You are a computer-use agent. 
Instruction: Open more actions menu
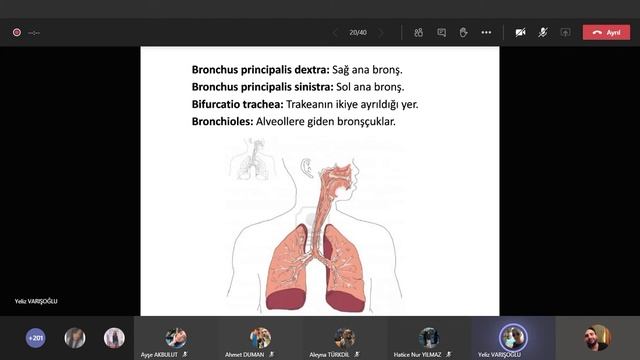point(486,32)
